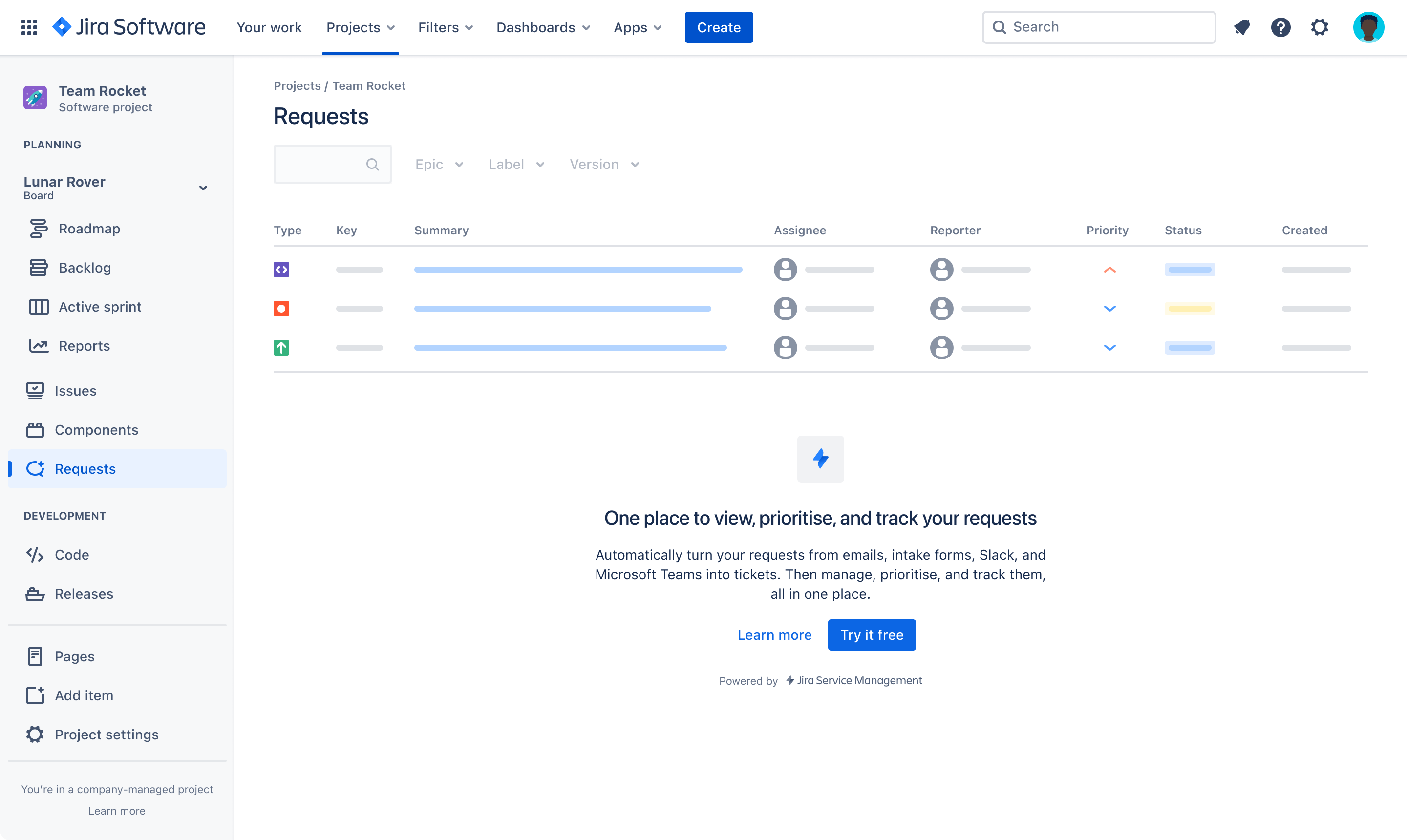The height and width of the screenshot is (840, 1407).
Task: Click the Learn more link
Action: tap(774, 634)
